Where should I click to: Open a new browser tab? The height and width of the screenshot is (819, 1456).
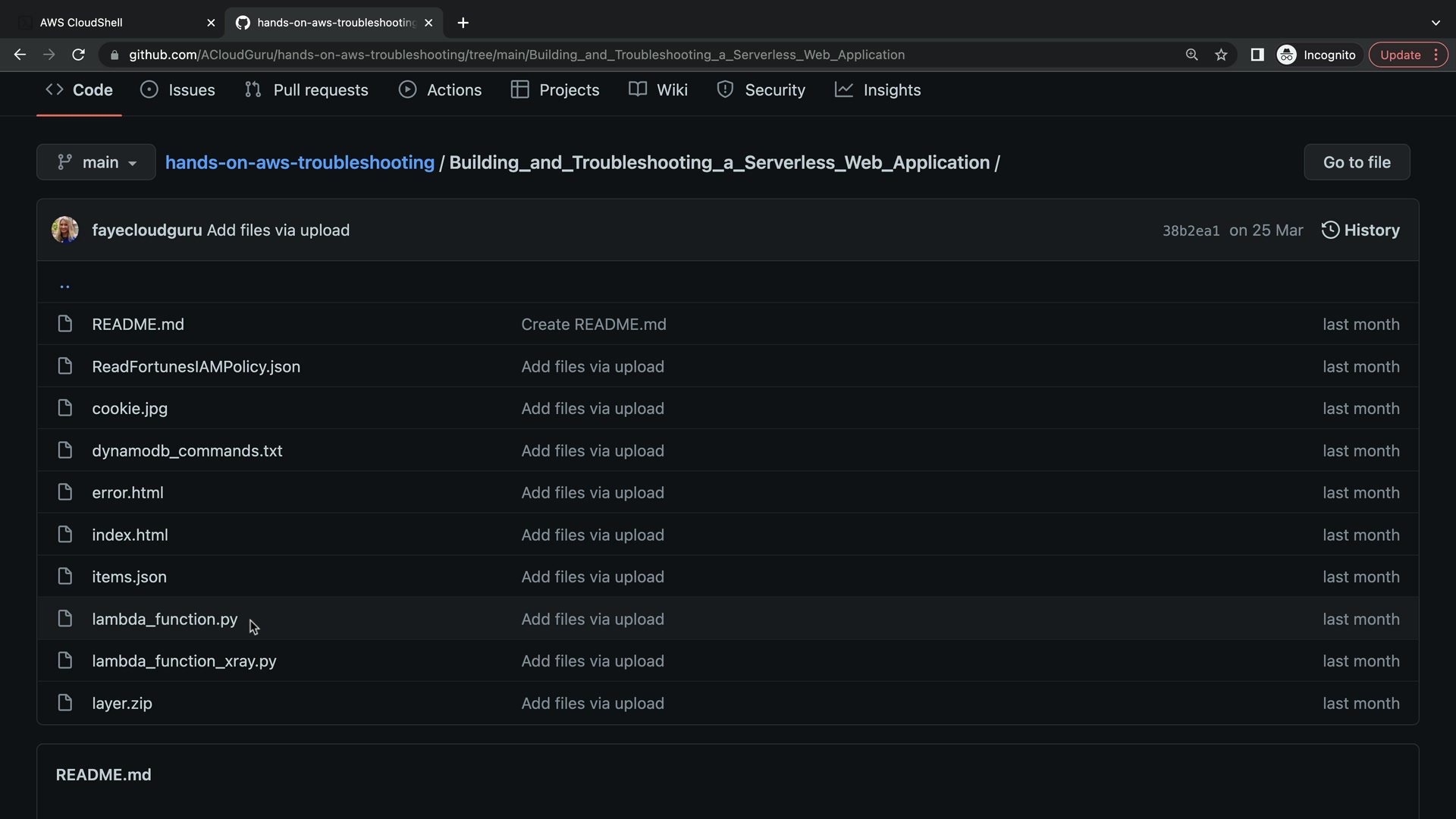(463, 23)
